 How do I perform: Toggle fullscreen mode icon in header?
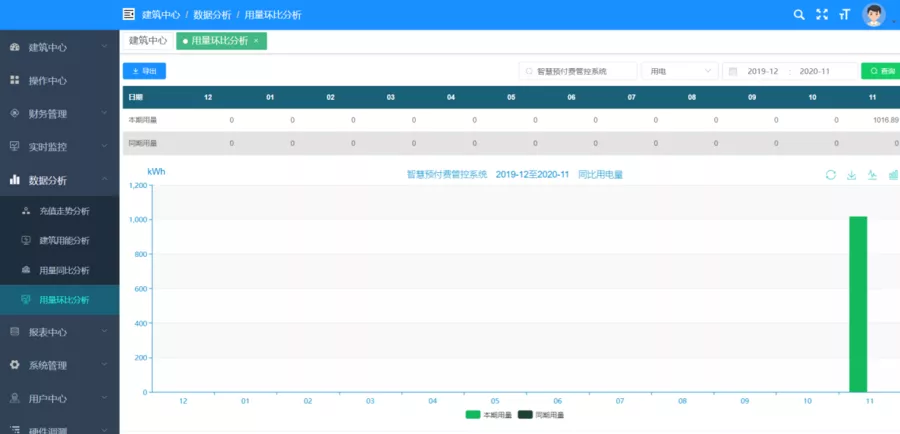[822, 15]
